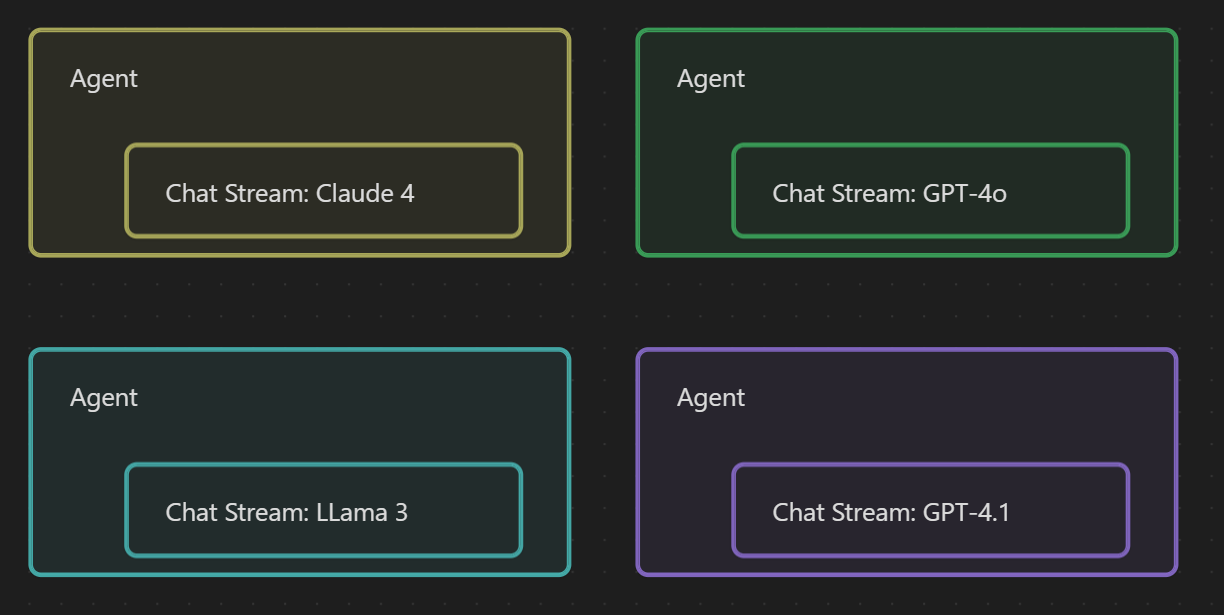Click the Agent label in the green group

click(x=711, y=79)
